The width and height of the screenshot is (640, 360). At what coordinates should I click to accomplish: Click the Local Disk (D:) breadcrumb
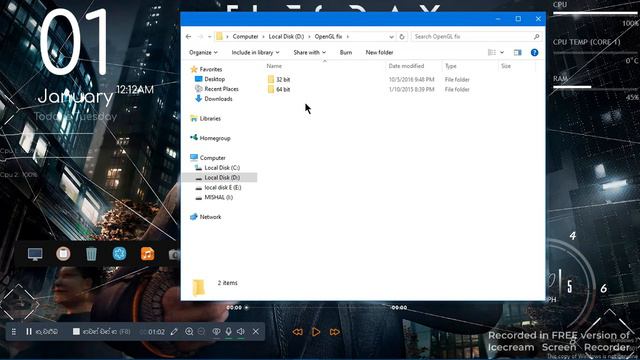coord(286,36)
